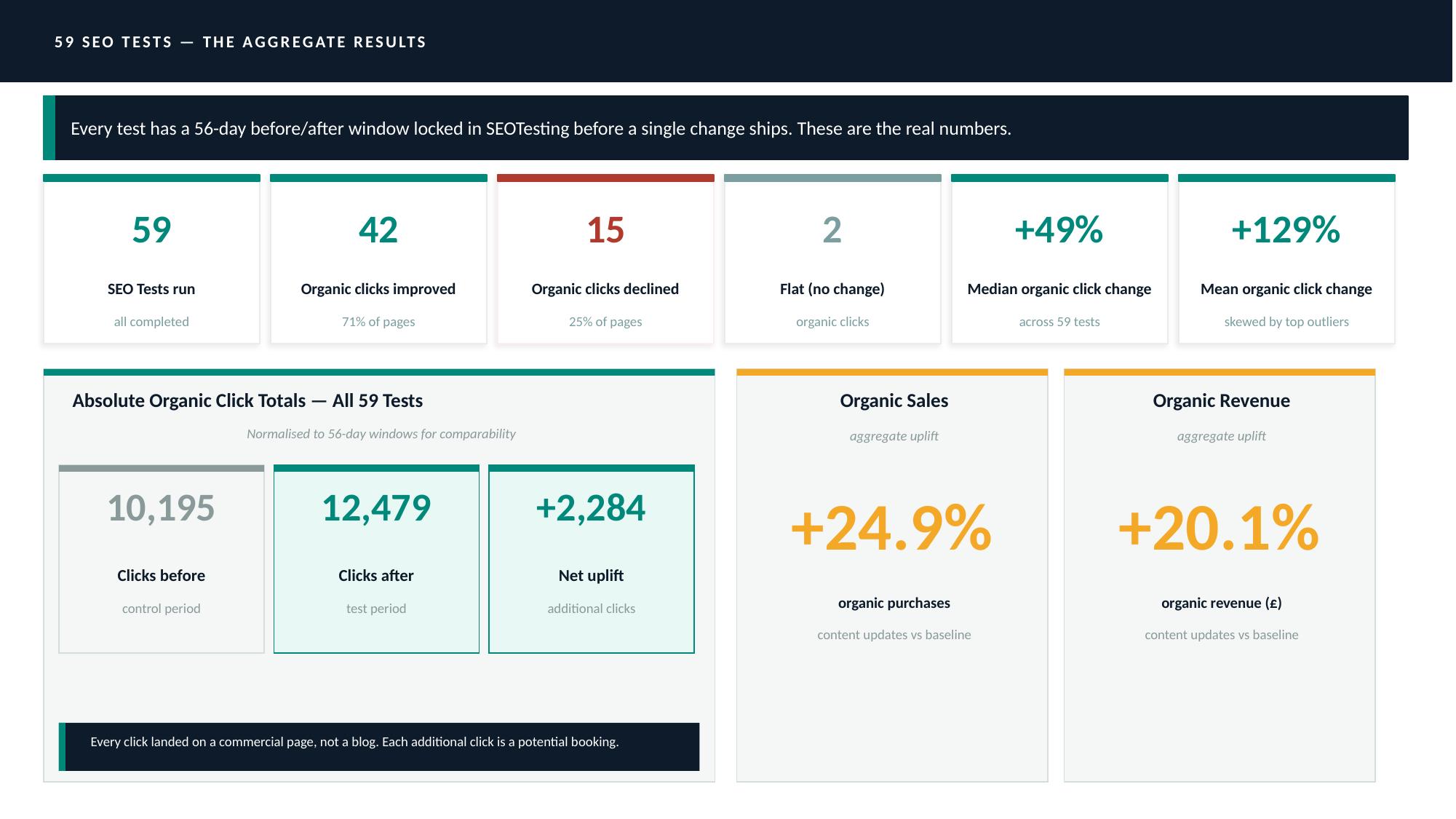Click the 'control period' caption
Viewport: 1456px width, 819px height.
(x=162, y=609)
